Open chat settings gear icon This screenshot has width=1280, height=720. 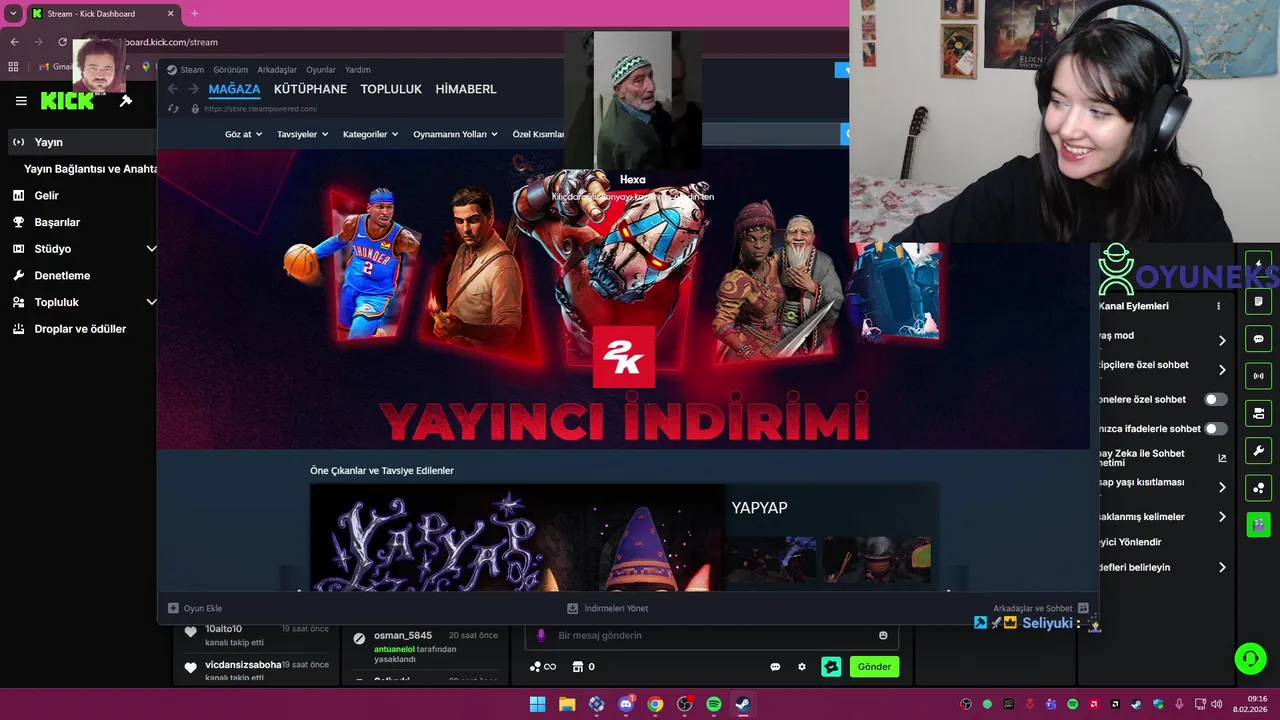(801, 667)
